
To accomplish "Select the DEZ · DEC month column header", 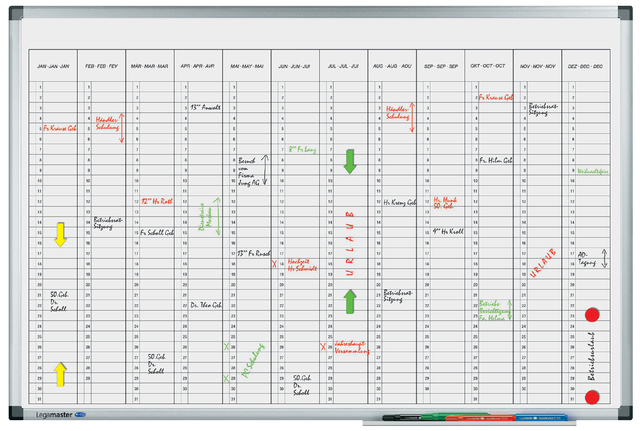I will (585, 65).
